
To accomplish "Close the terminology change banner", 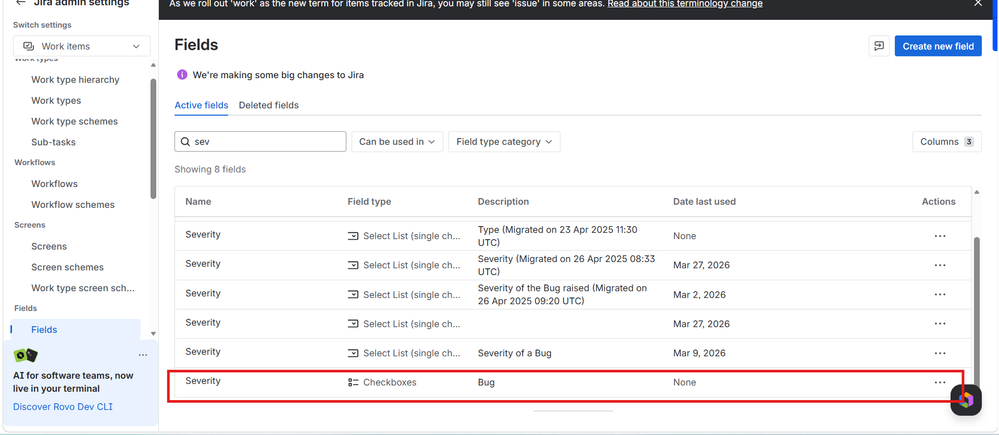I will (x=978, y=4).
